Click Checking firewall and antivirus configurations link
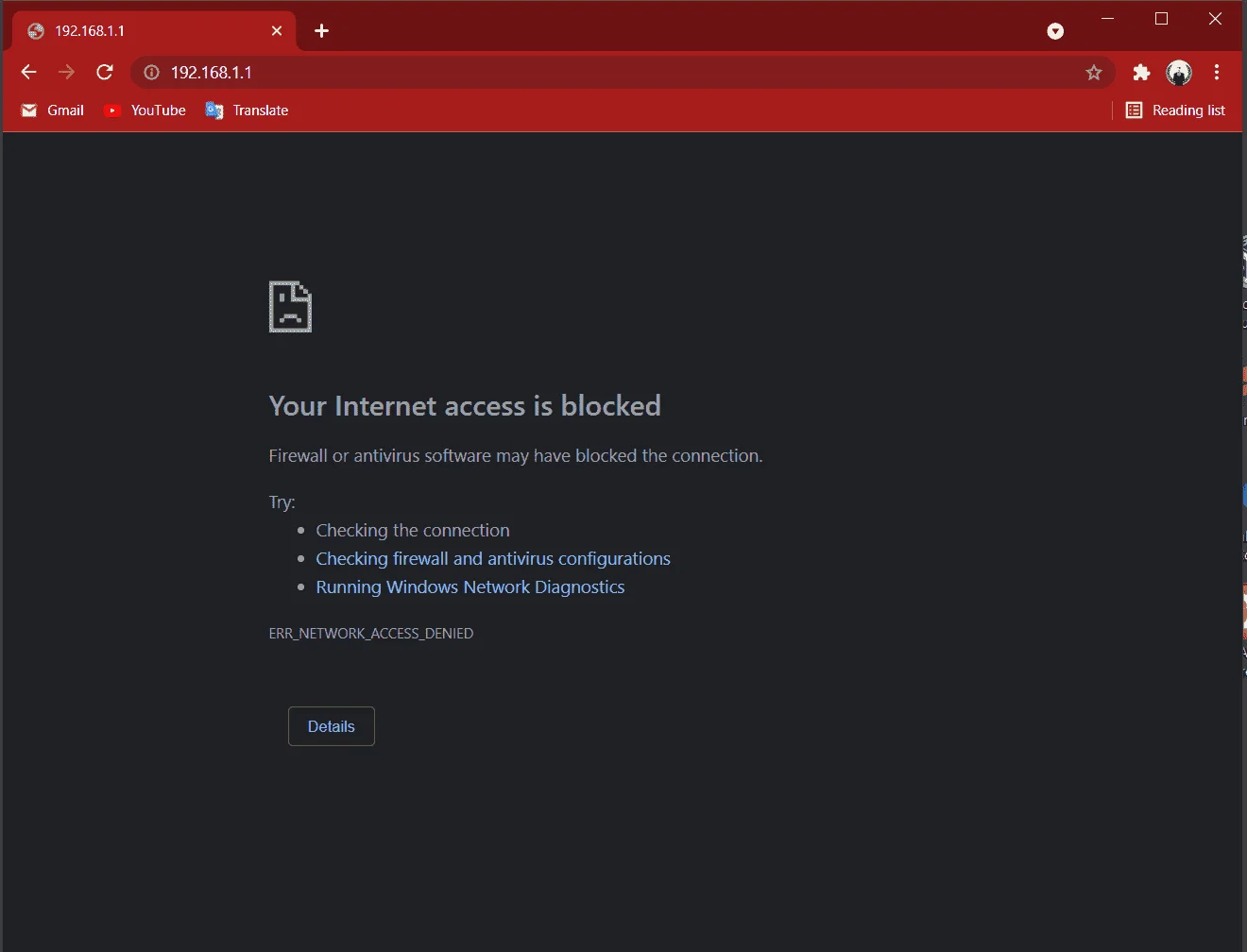The width and height of the screenshot is (1247, 952). (x=493, y=558)
